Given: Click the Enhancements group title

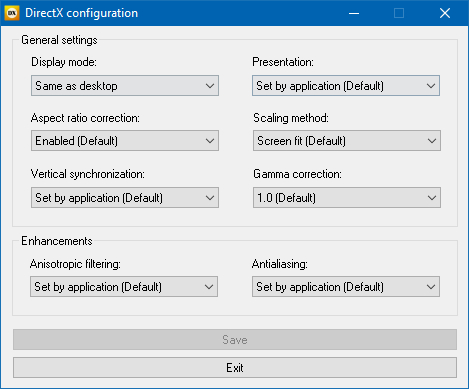Looking at the screenshot, I should [57, 241].
